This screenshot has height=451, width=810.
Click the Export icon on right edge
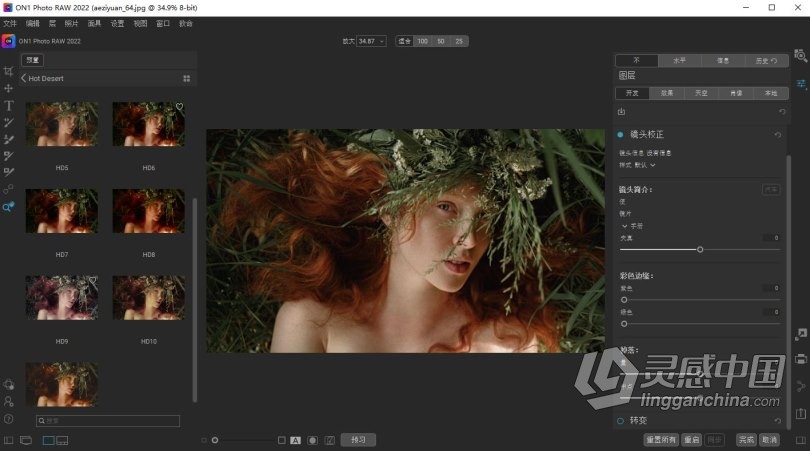coord(801,413)
